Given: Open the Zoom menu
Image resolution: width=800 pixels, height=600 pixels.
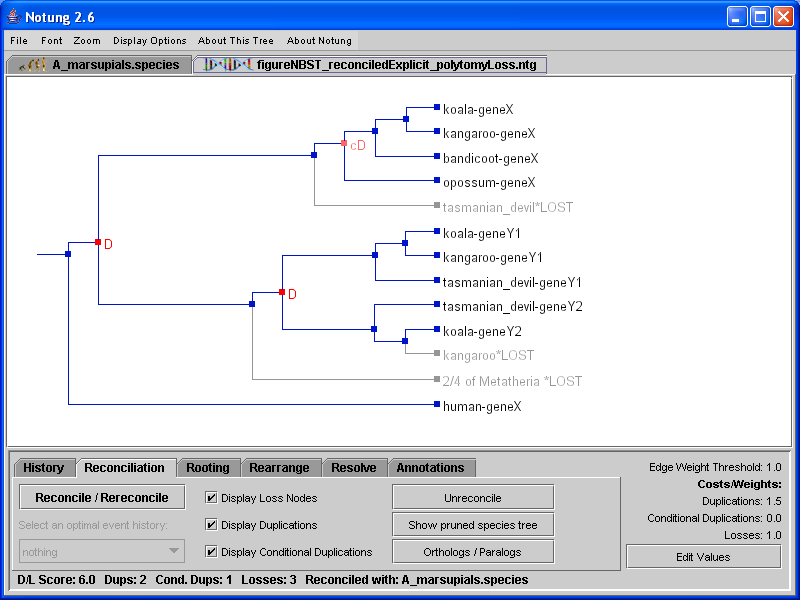Looking at the screenshot, I should [x=87, y=41].
